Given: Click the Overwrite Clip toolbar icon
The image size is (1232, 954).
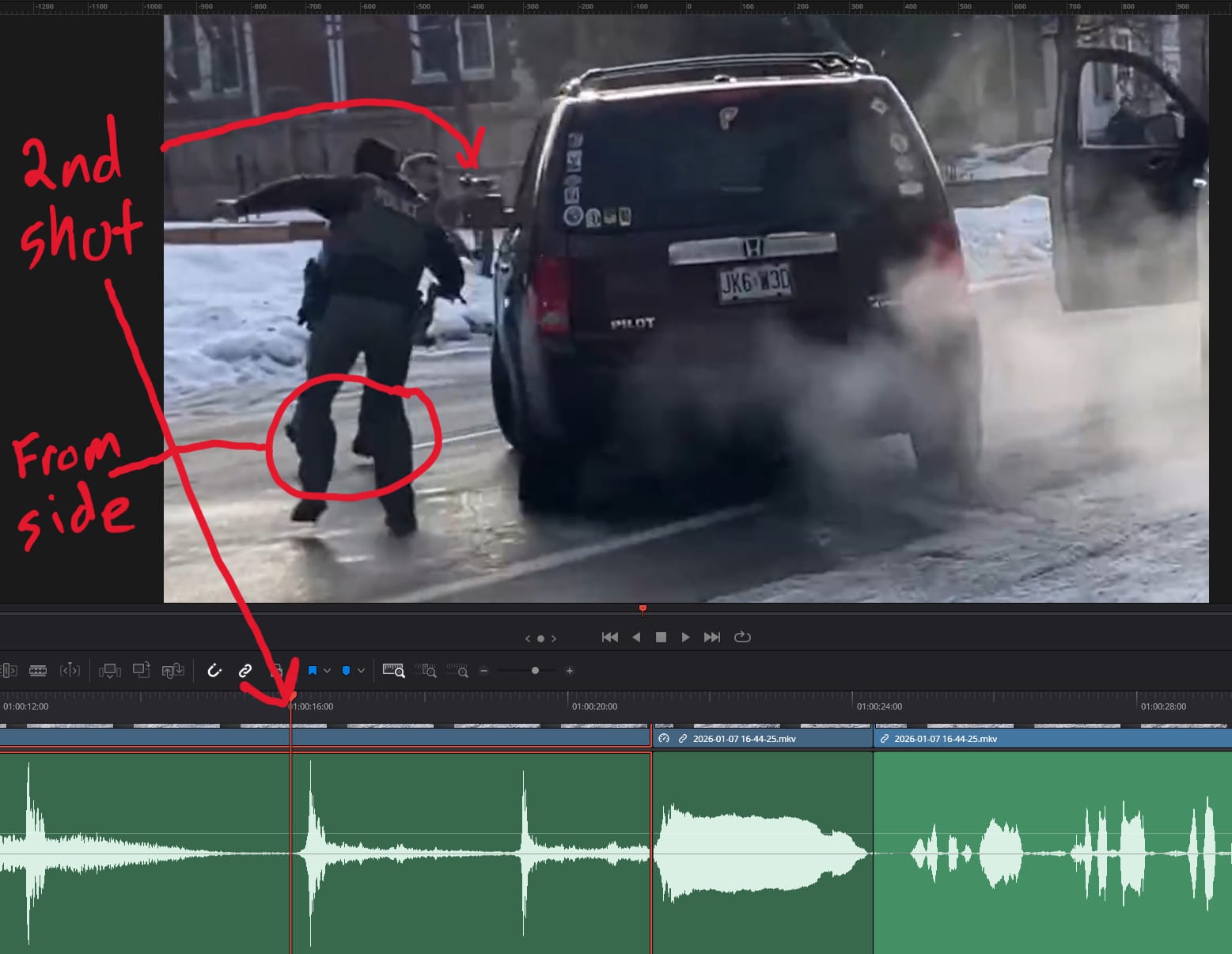Looking at the screenshot, I should (141, 671).
